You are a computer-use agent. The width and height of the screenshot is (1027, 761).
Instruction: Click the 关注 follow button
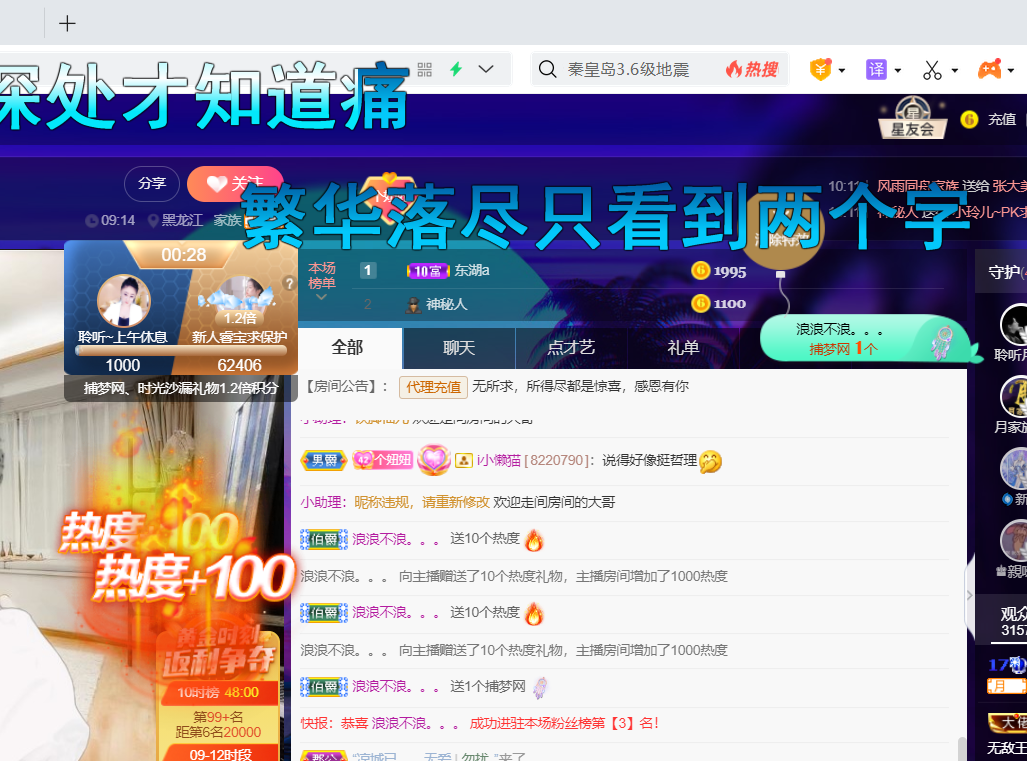[x=236, y=184]
